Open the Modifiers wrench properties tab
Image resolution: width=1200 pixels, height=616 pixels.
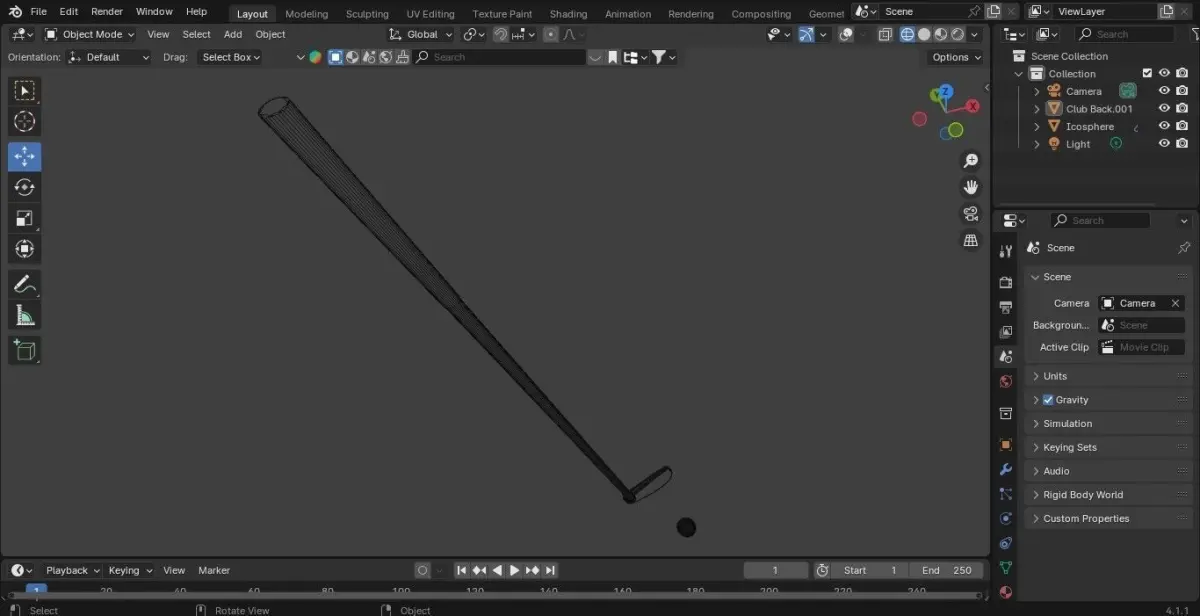tap(1006, 470)
